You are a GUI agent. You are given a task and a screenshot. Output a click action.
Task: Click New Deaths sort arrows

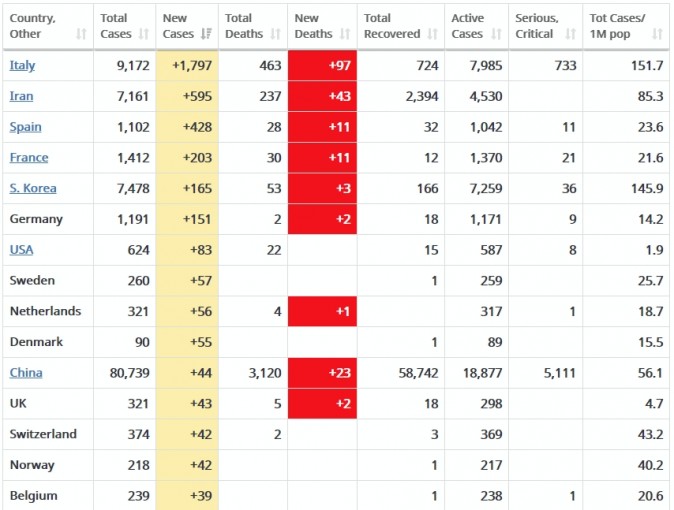[345, 34]
